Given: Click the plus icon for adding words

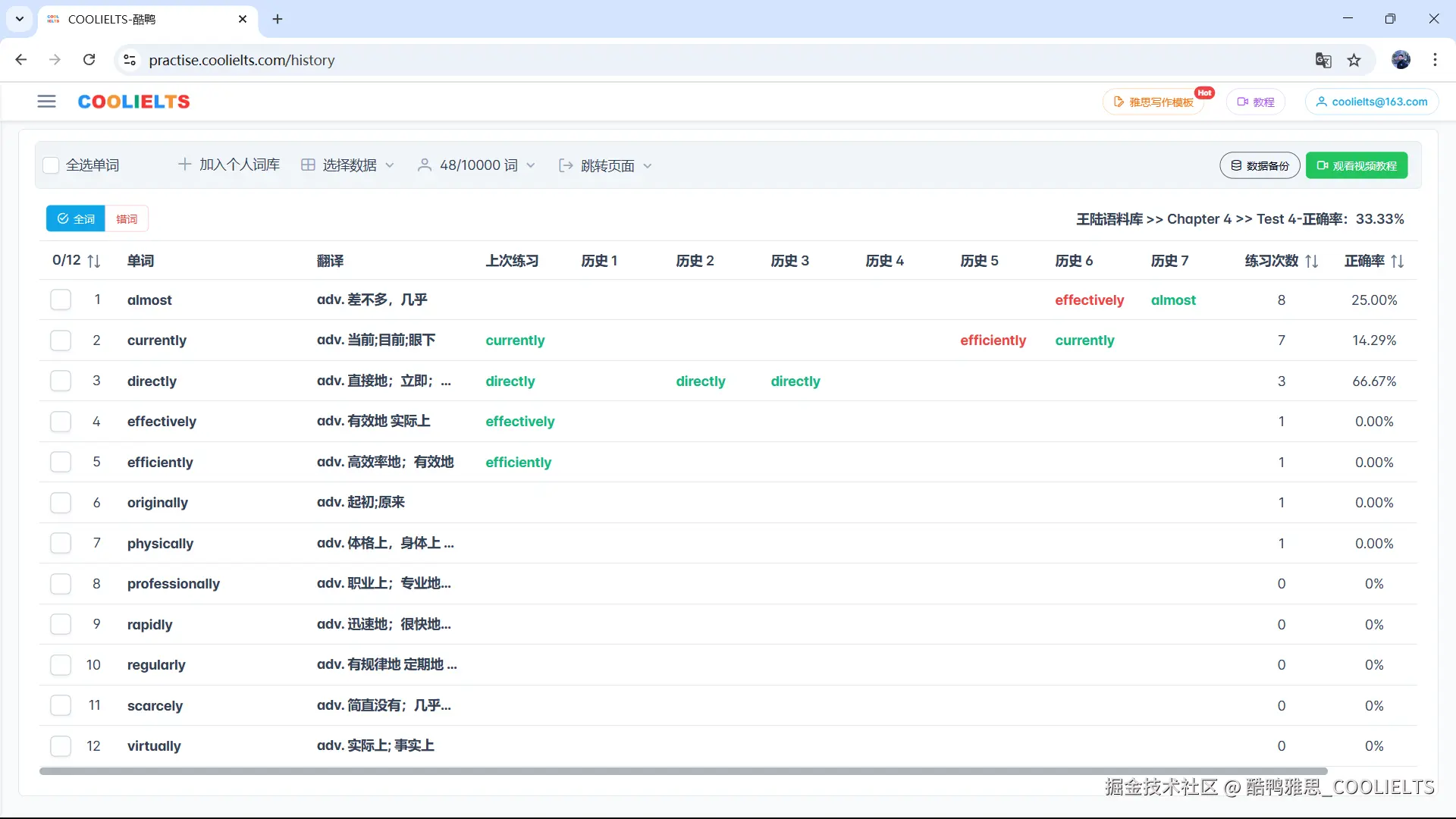Looking at the screenshot, I should [184, 165].
